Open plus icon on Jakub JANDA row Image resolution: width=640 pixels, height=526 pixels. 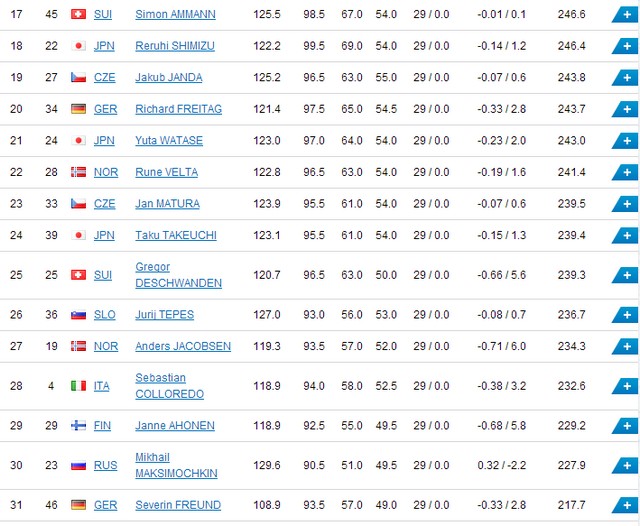(625, 78)
